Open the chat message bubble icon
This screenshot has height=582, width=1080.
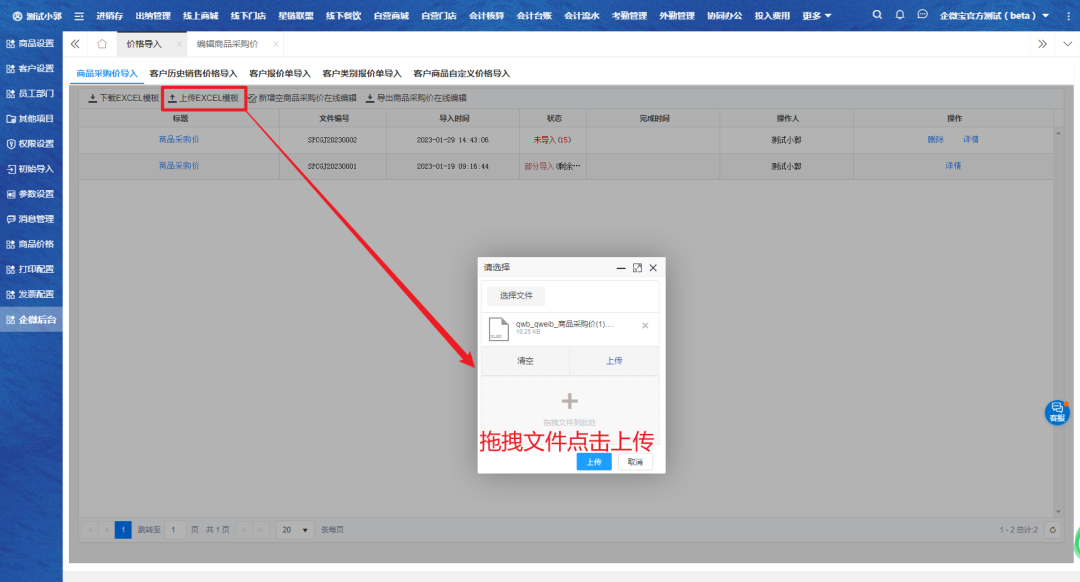922,15
